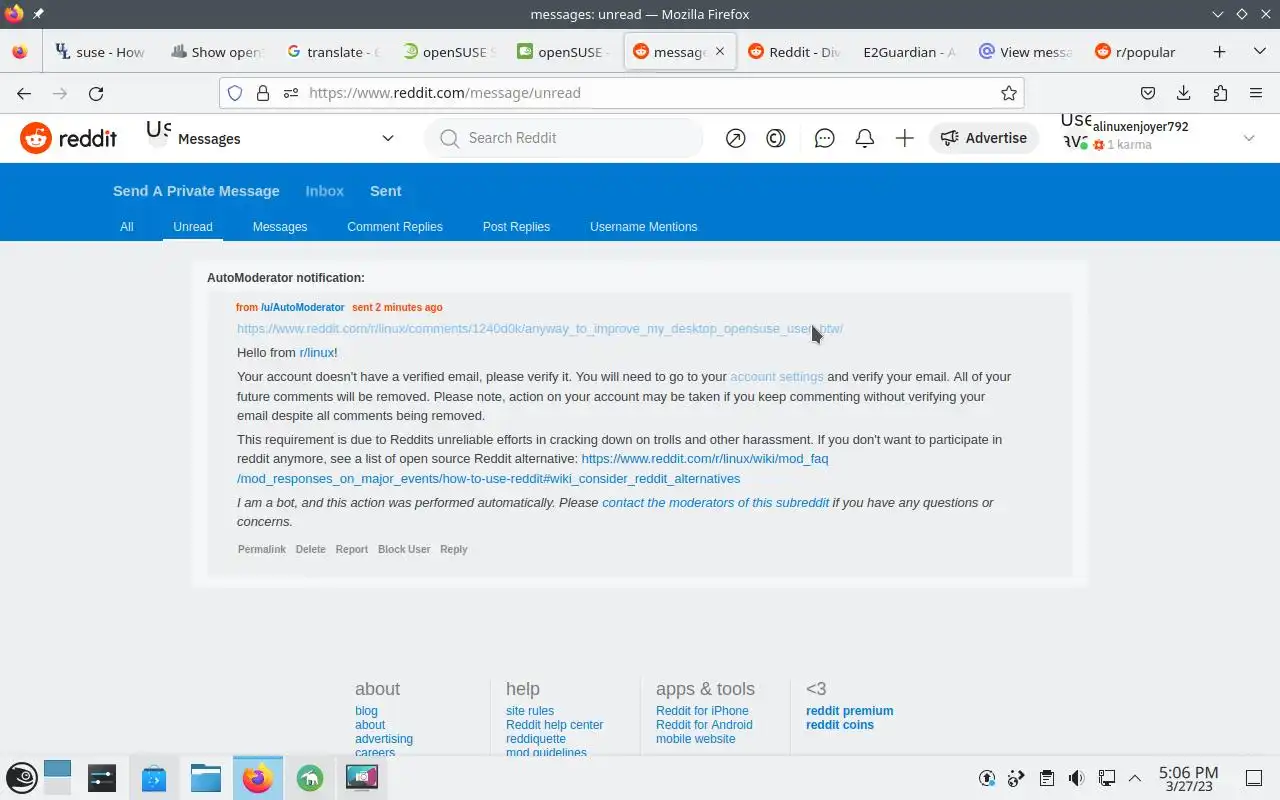Open site permissions icon in address bar
The image size is (1280, 800).
[x=291, y=93]
